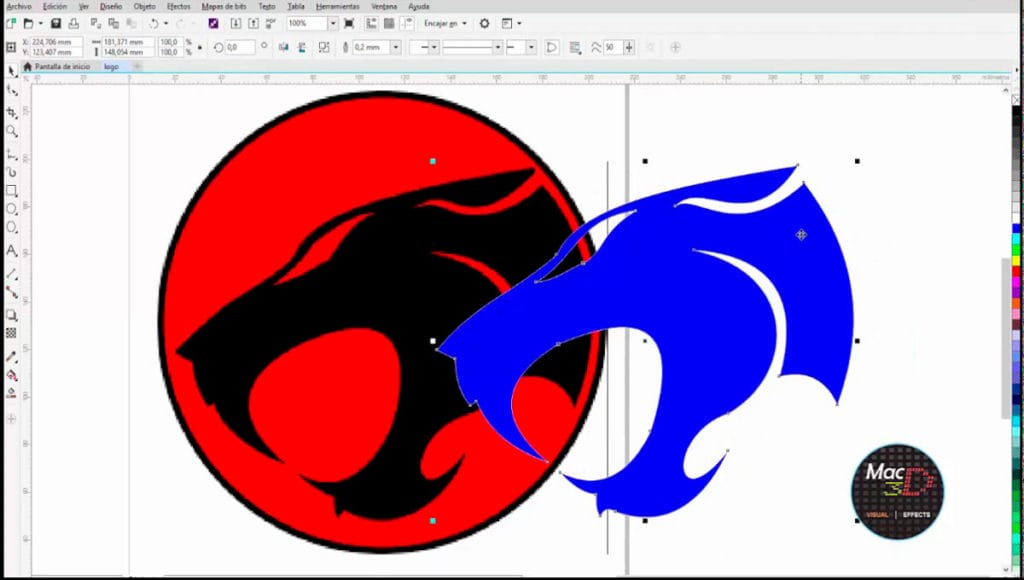This screenshot has width=1024, height=580.
Task: Click the Import icon
Action: (x=236, y=24)
